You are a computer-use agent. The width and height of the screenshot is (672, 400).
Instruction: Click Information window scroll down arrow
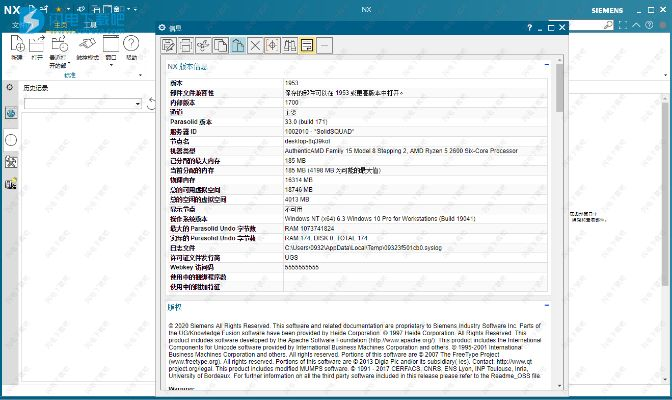(x=559, y=386)
